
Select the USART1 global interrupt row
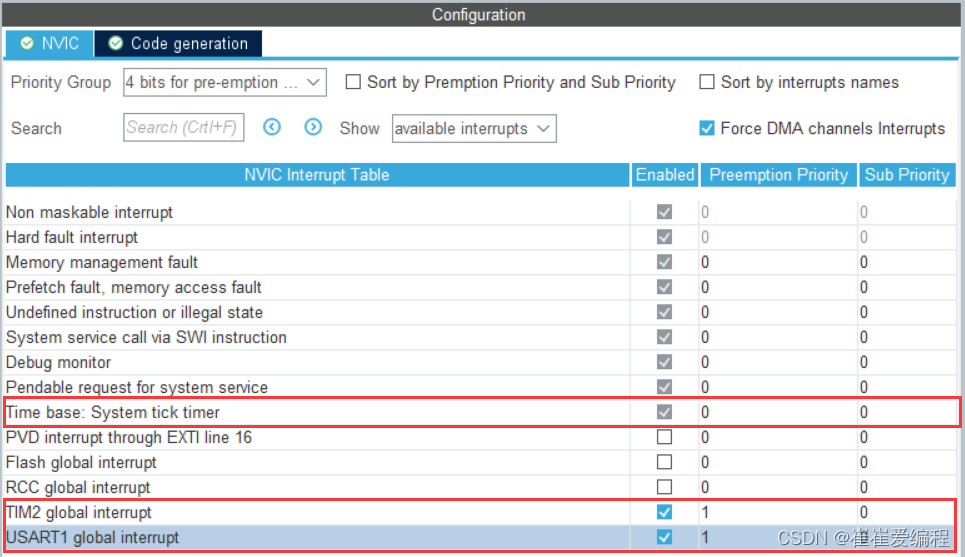(480, 537)
